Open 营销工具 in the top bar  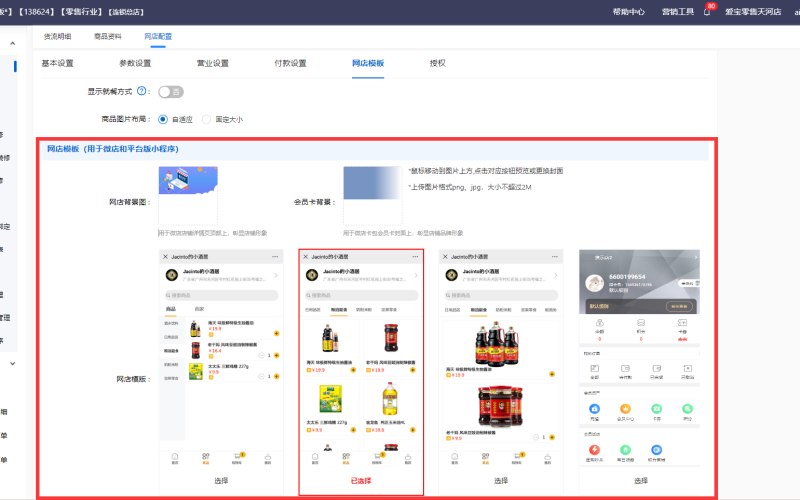(x=678, y=12)
